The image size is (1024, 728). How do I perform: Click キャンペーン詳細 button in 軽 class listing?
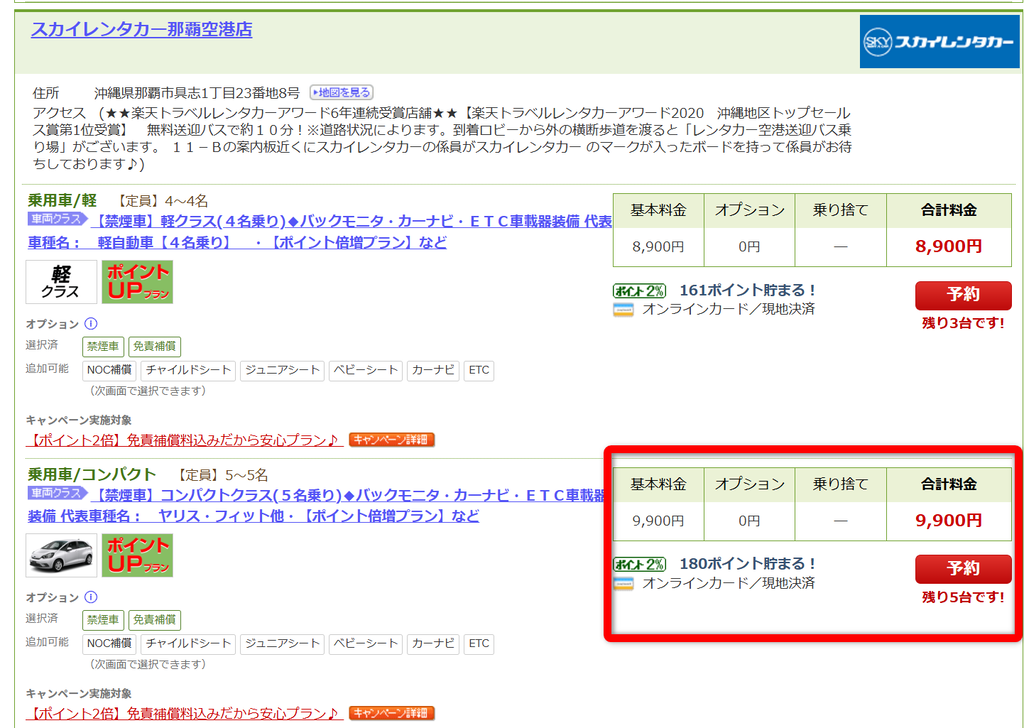click(391, 440)
